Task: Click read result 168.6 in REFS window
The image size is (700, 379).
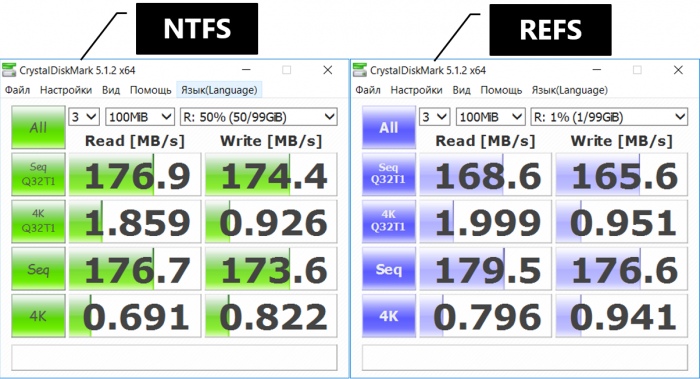Action: pos(485,175)
